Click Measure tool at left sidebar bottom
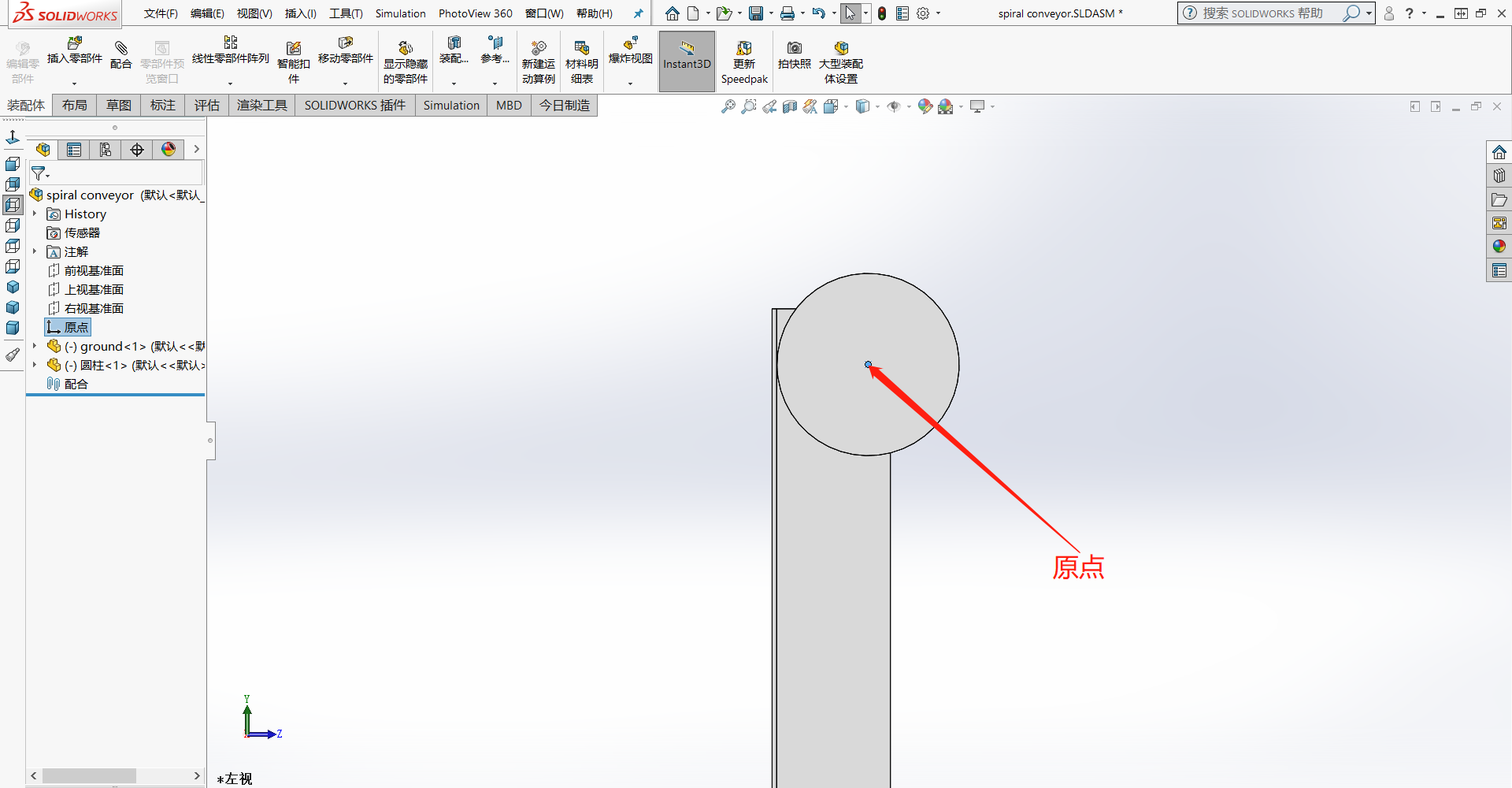The height and width of the screenshot is (788, 1512). coord(13,355)
